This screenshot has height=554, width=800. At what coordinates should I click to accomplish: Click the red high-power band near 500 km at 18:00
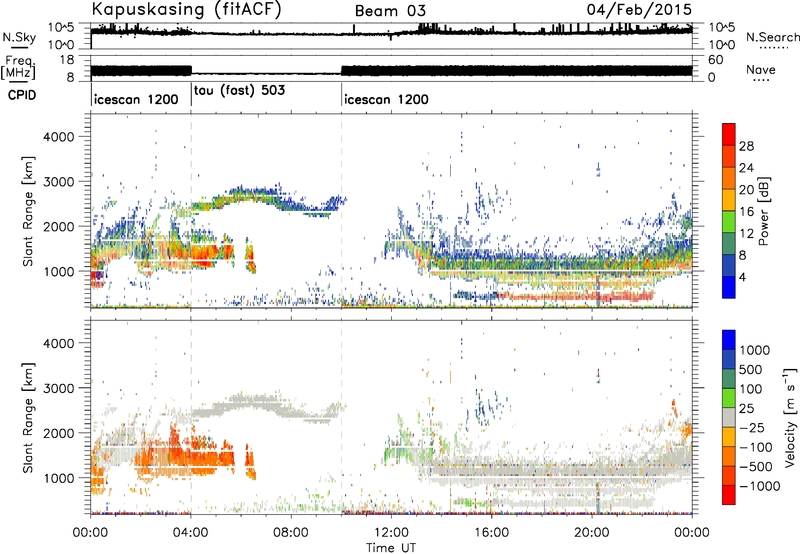point(577,295)
